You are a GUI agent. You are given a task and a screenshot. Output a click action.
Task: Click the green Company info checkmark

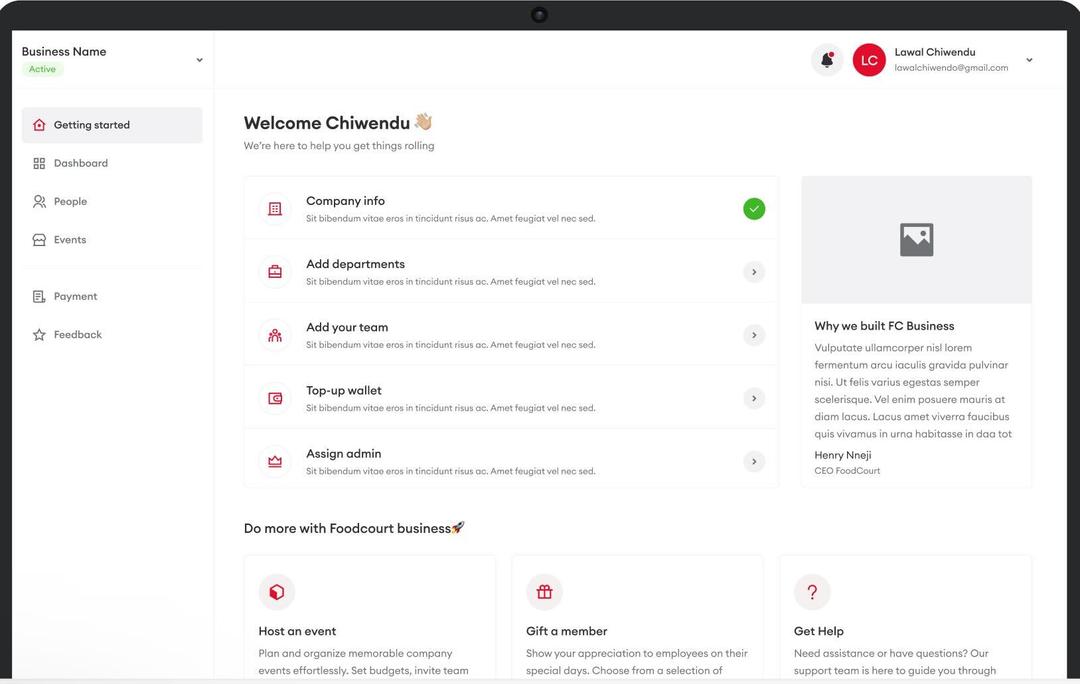coord(754,209)
